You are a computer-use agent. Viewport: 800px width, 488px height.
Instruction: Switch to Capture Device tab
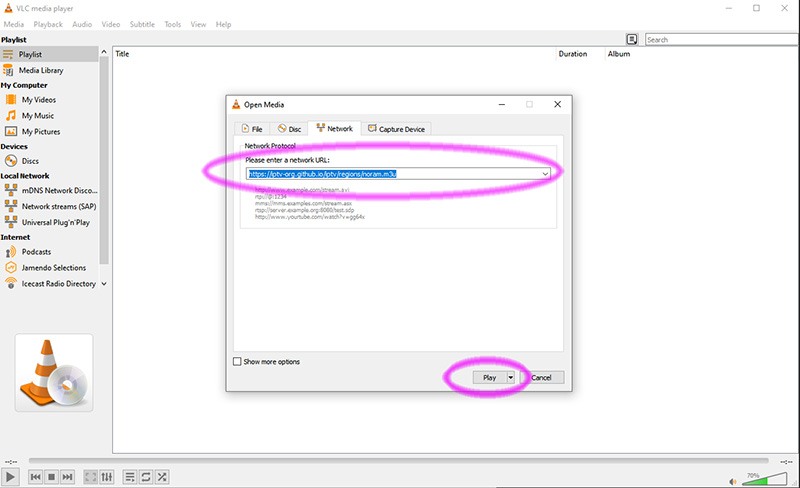tap(396, 129)
